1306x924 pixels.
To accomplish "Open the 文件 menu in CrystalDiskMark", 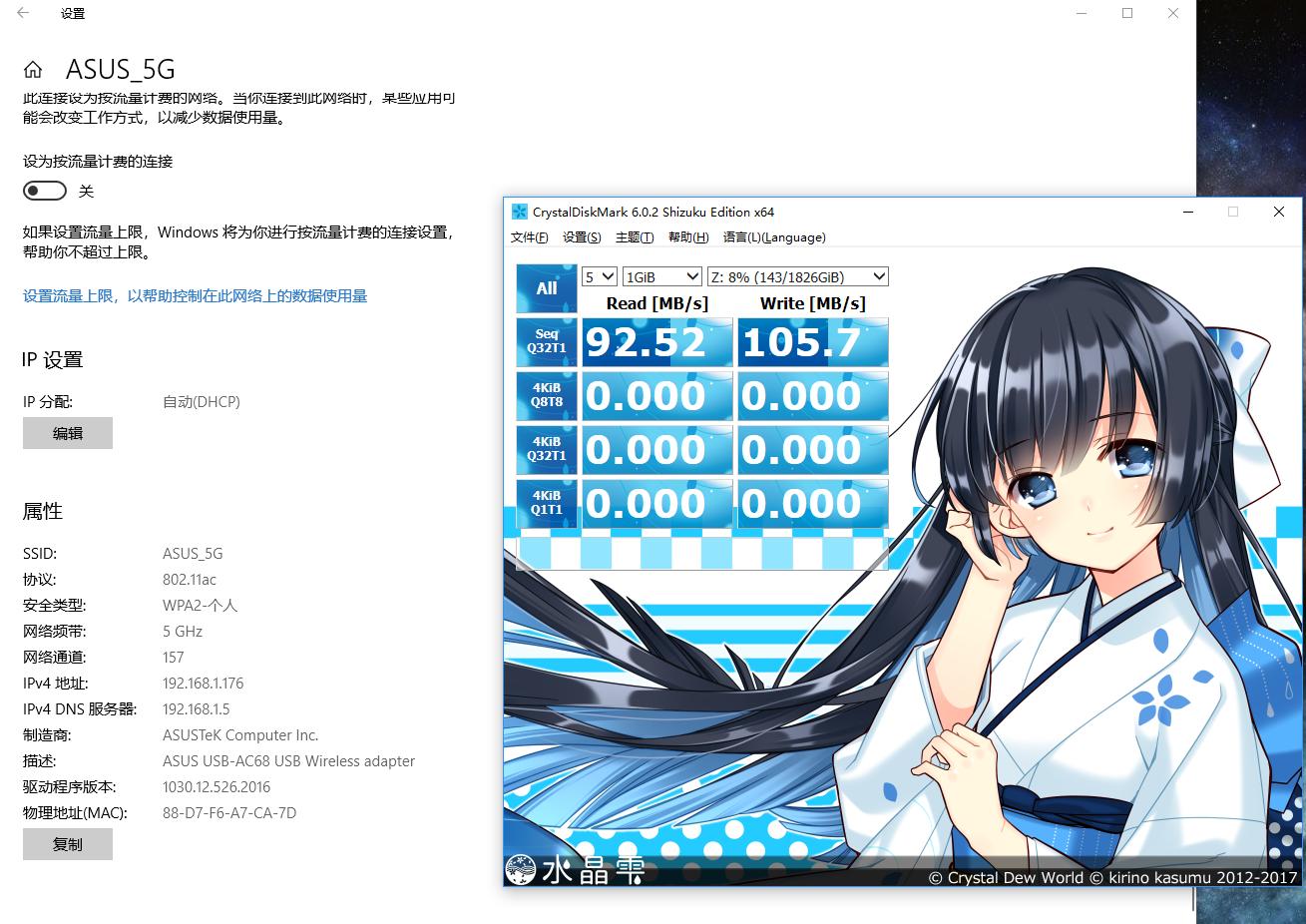I will [529, 237].
